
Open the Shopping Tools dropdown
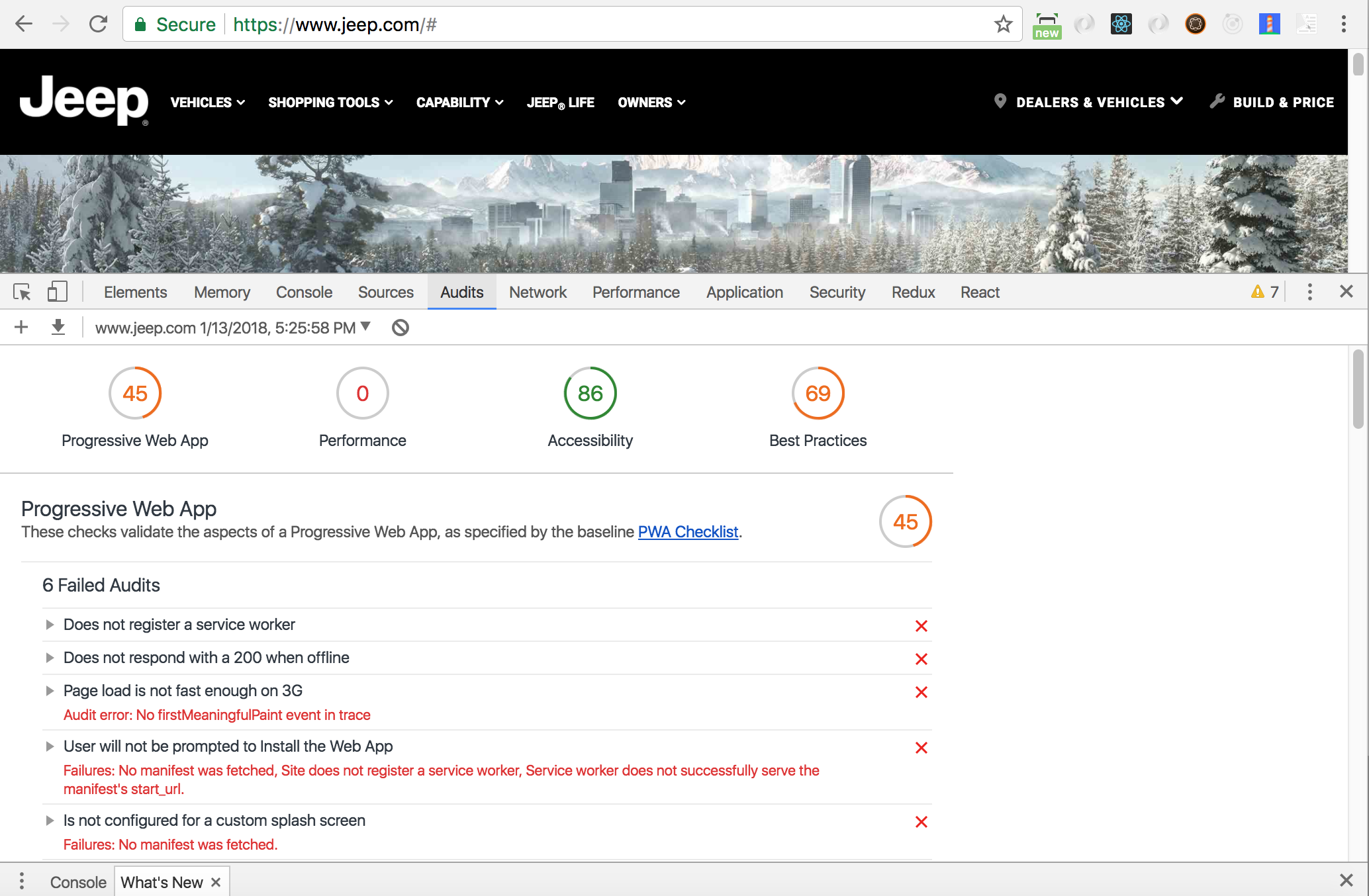point(330,103)
